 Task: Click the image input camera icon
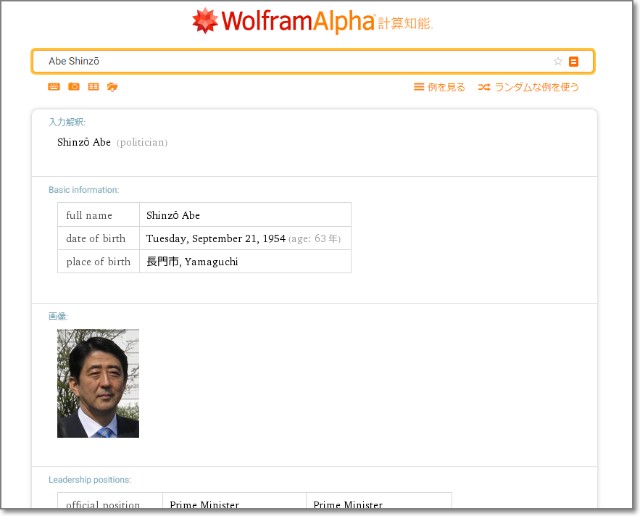tap(74, 87)
